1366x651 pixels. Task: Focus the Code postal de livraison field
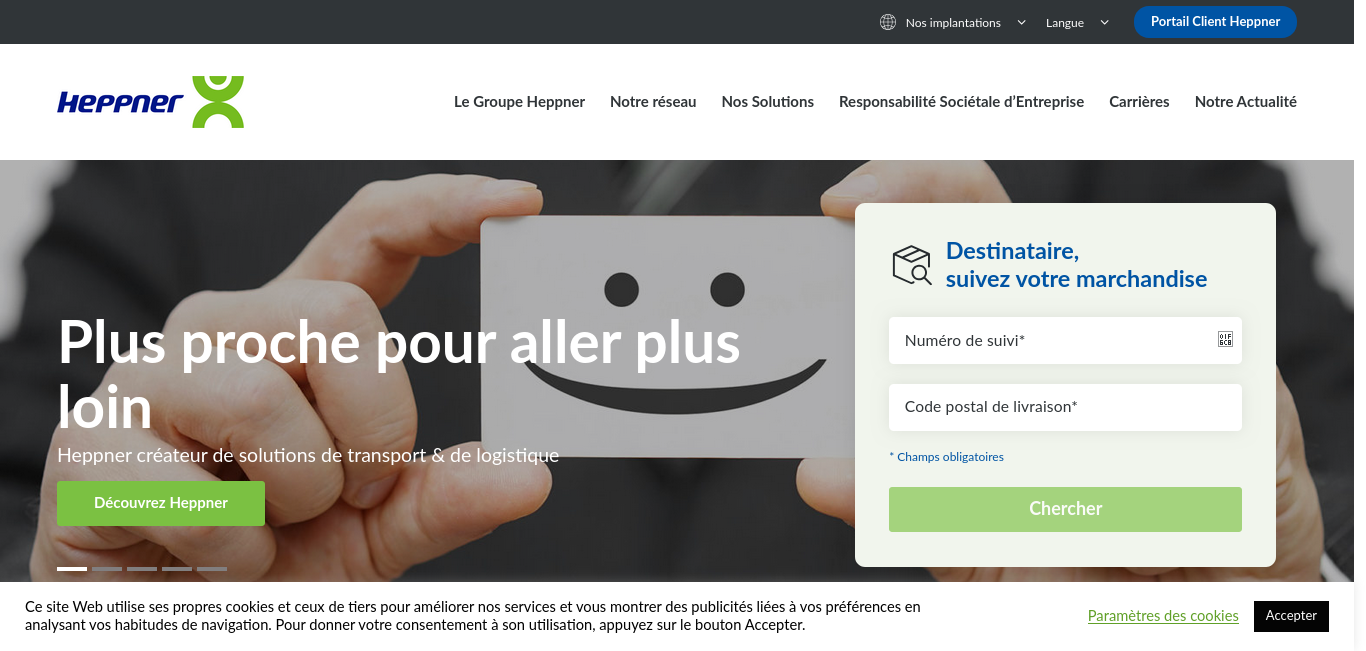click(1065, 407)
